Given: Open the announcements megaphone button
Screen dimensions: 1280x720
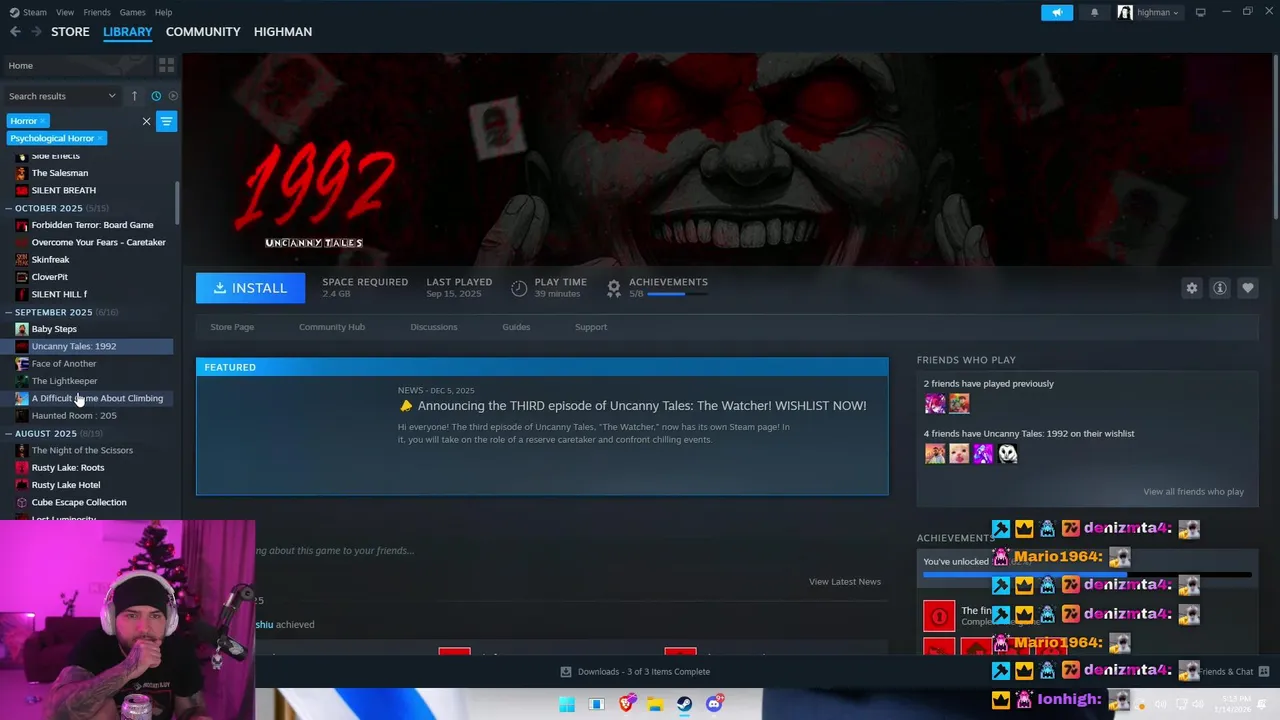Looking at the screenshot, I should 1057,12.
